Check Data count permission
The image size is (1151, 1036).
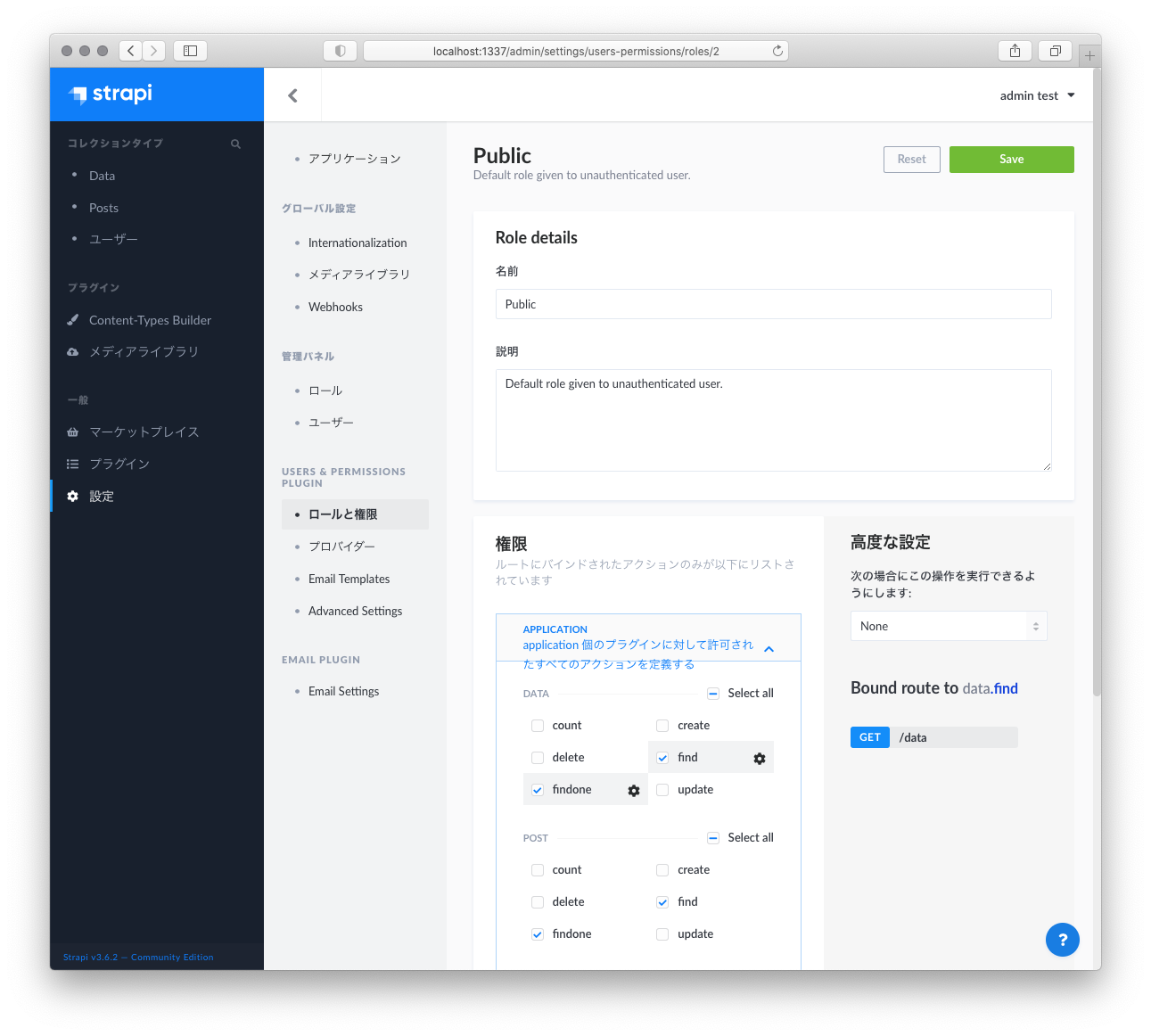click(538, 726)
